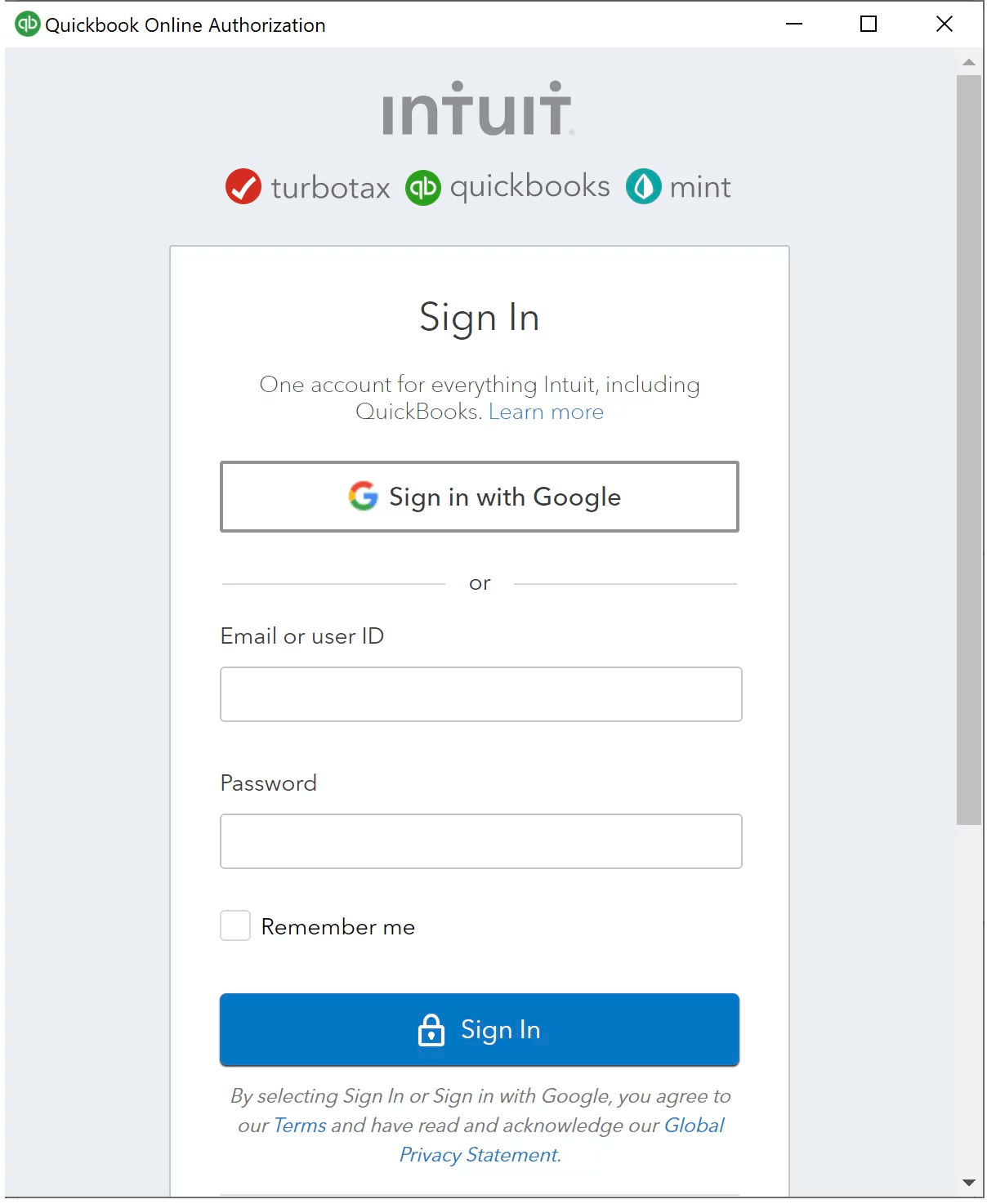Click the 'quickbooks' brand label

529,186
